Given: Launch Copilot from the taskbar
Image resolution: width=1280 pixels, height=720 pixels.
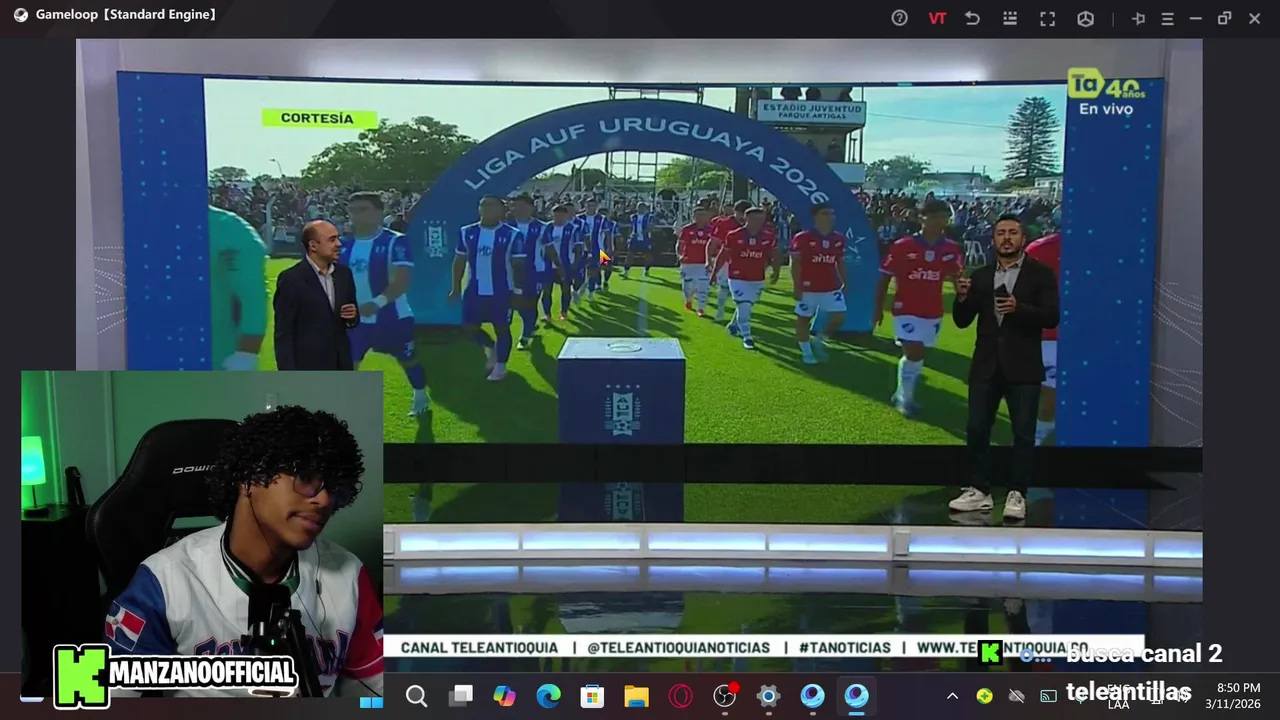Looking at the screenshot, I should click(504, 697).
